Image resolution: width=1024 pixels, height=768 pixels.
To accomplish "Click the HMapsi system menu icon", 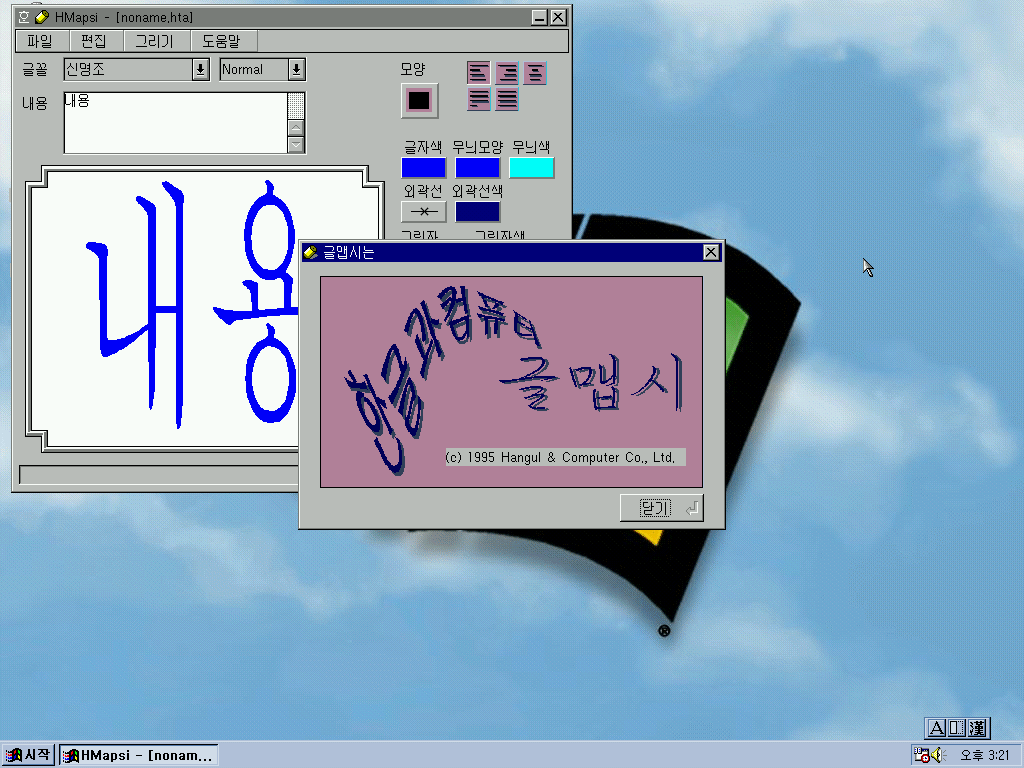I will (x=24, y=17).
